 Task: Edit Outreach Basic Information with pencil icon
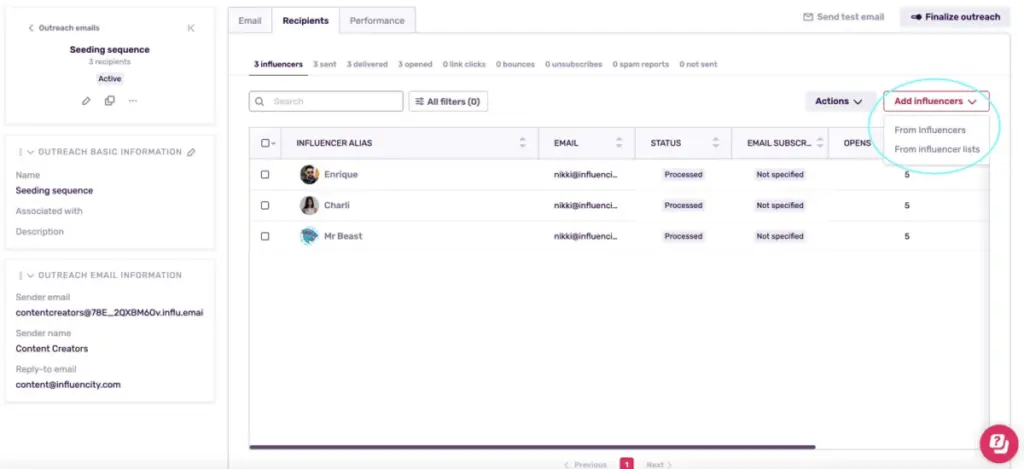point(191,152)
